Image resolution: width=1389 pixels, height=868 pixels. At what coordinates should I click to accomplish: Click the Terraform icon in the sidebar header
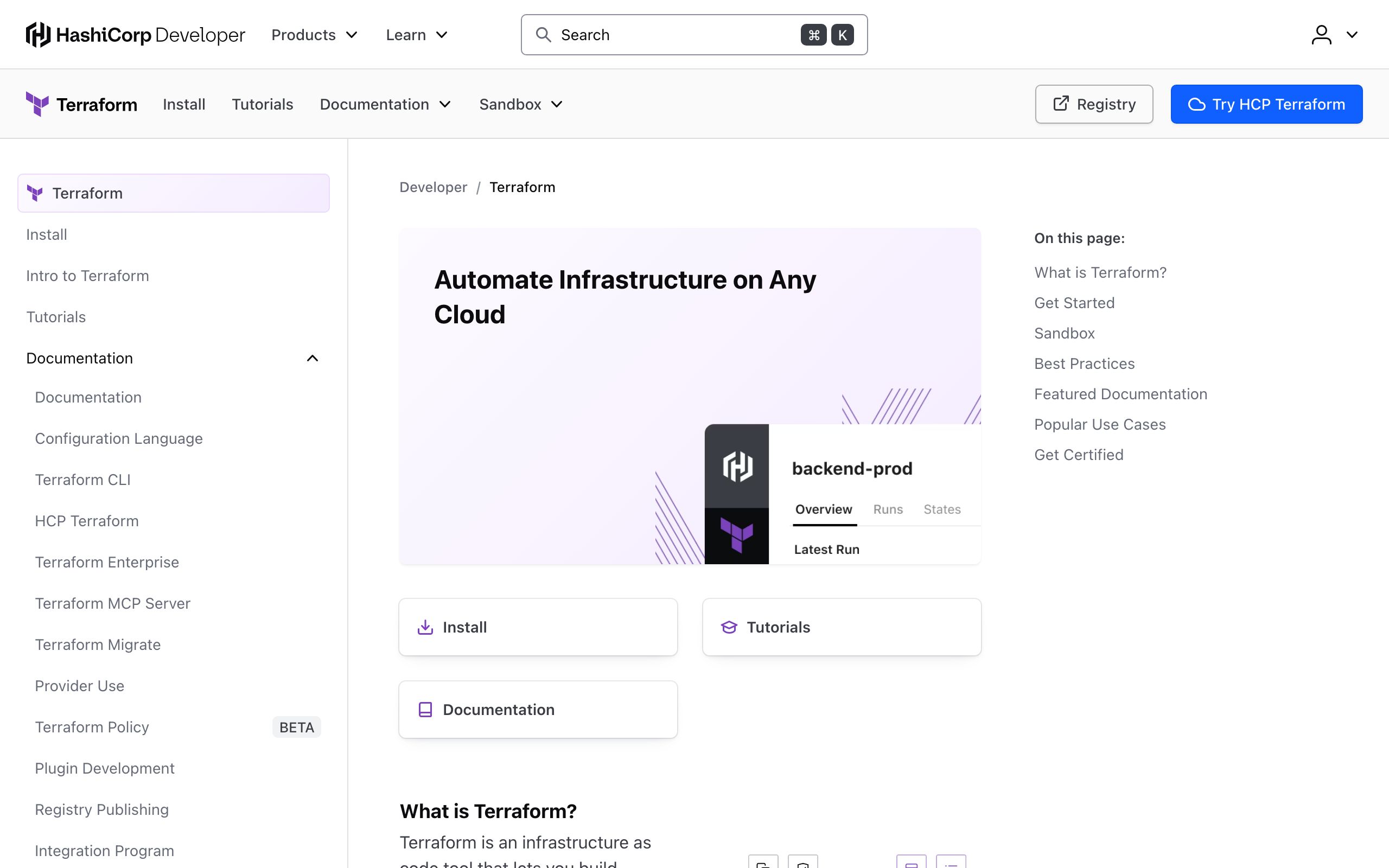tap(35, 194)
